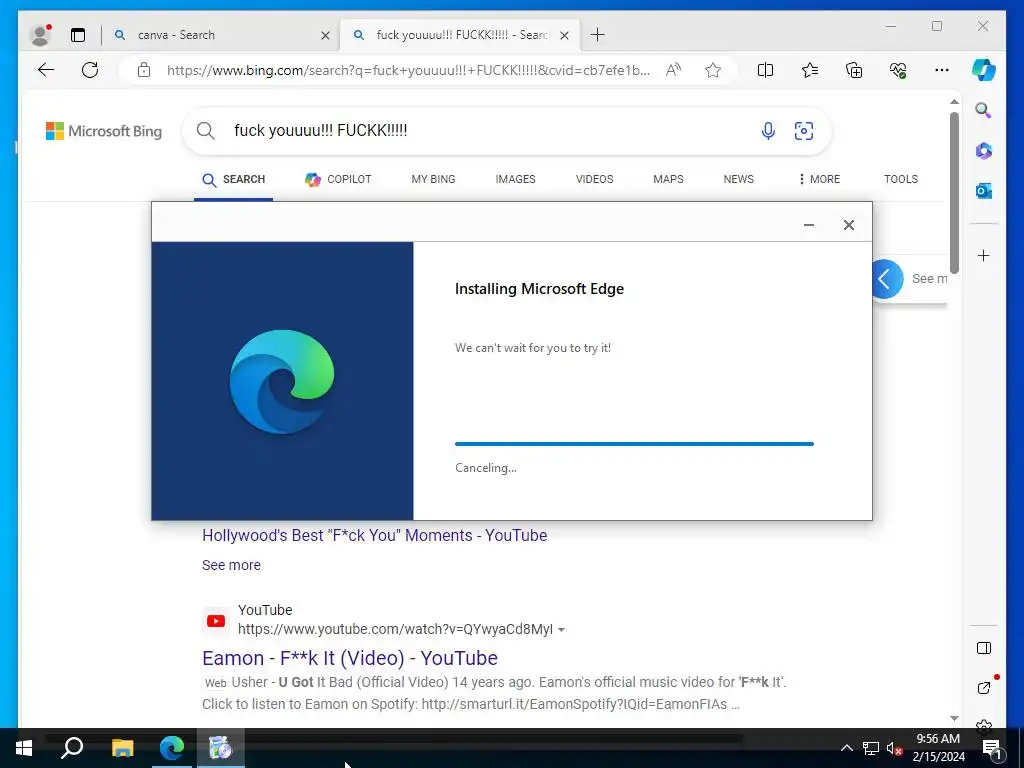Click the muted volume tray icon
The width and height of the screenshot is (1024, 768).
tap(894, 748)
